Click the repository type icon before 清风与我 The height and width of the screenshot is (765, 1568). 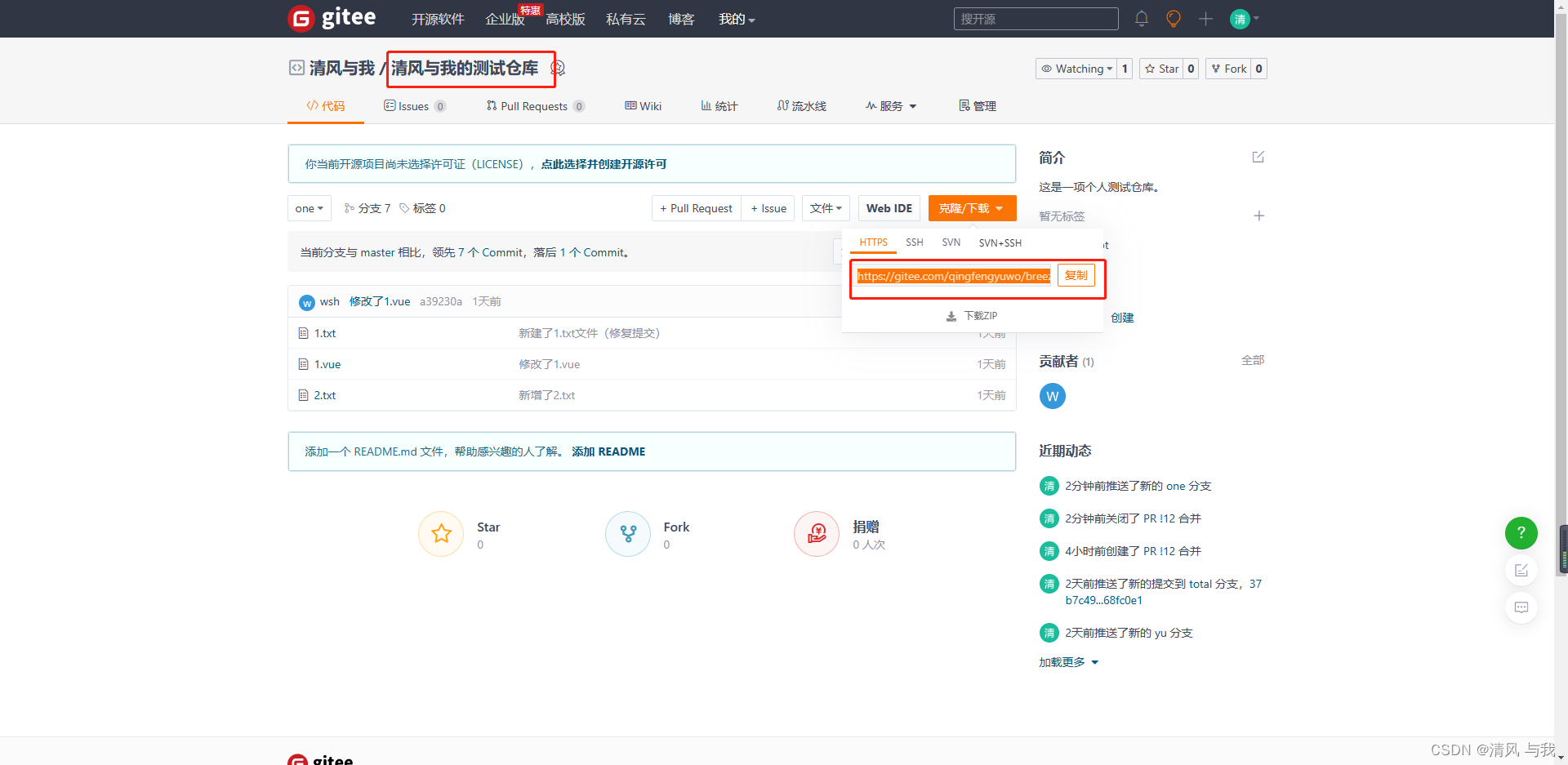tap(296, 68)
